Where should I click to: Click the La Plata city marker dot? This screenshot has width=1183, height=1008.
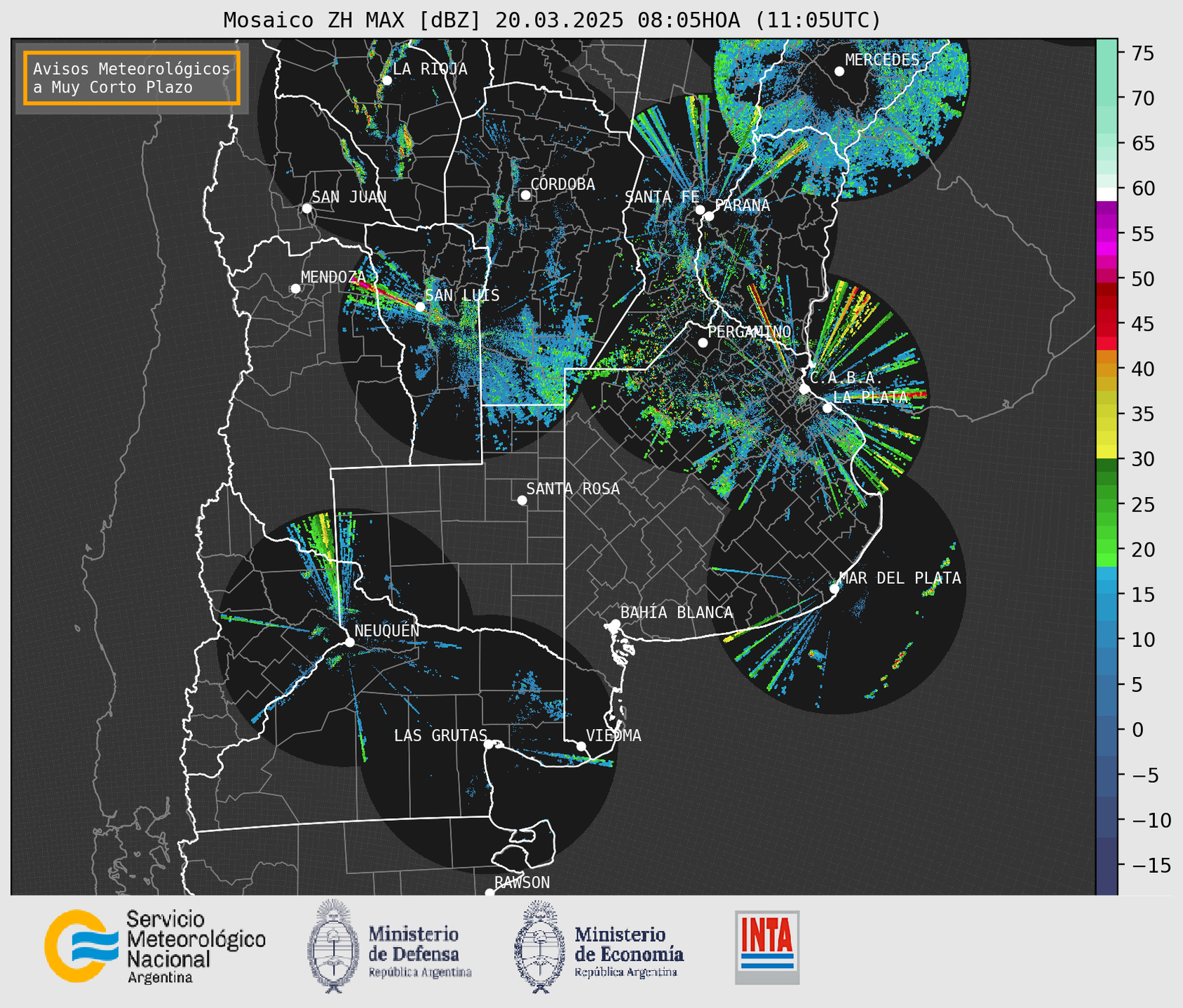point(827,408)
